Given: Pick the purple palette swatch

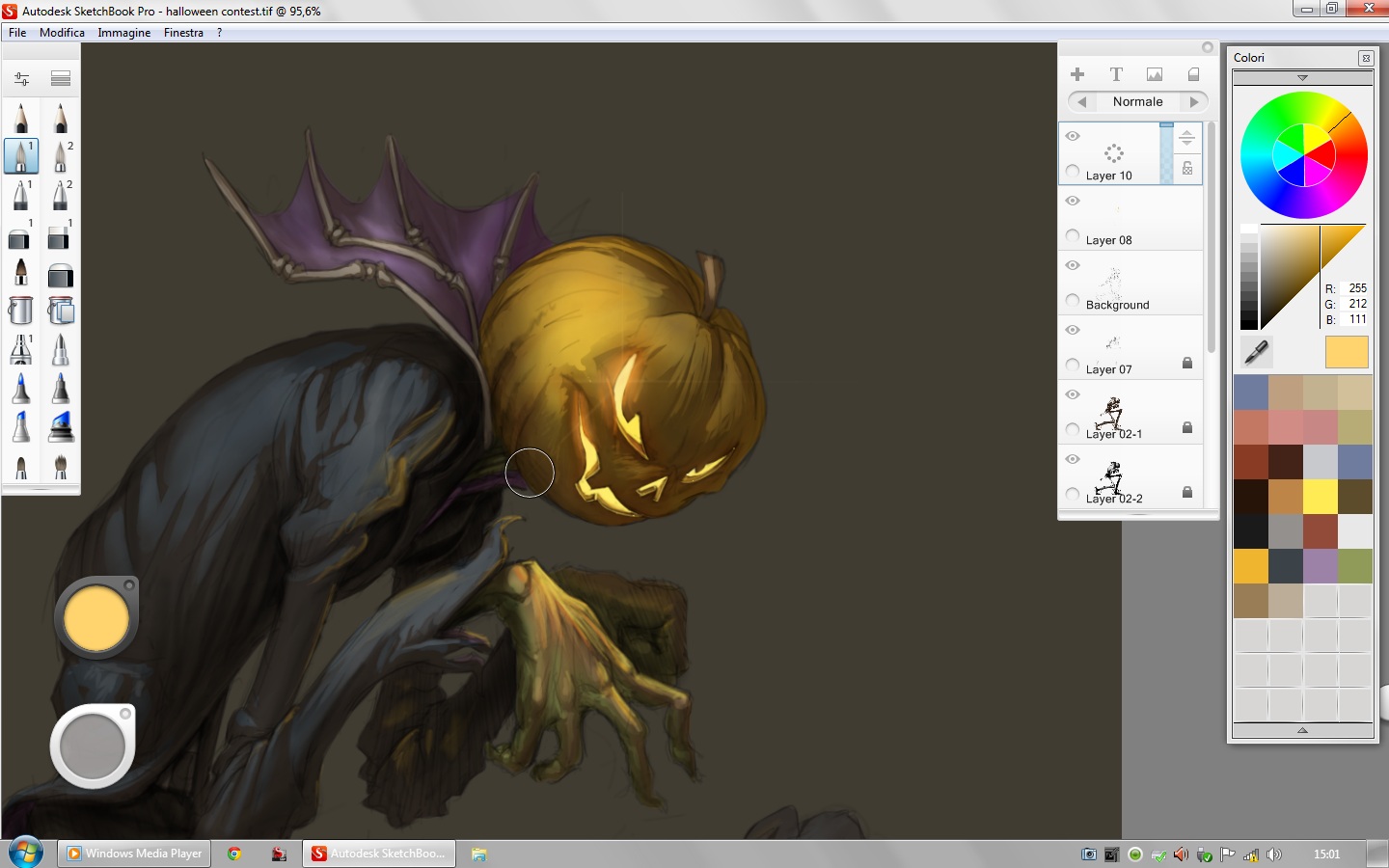Looking at the screenshot, I should (x=1320, y=566).
